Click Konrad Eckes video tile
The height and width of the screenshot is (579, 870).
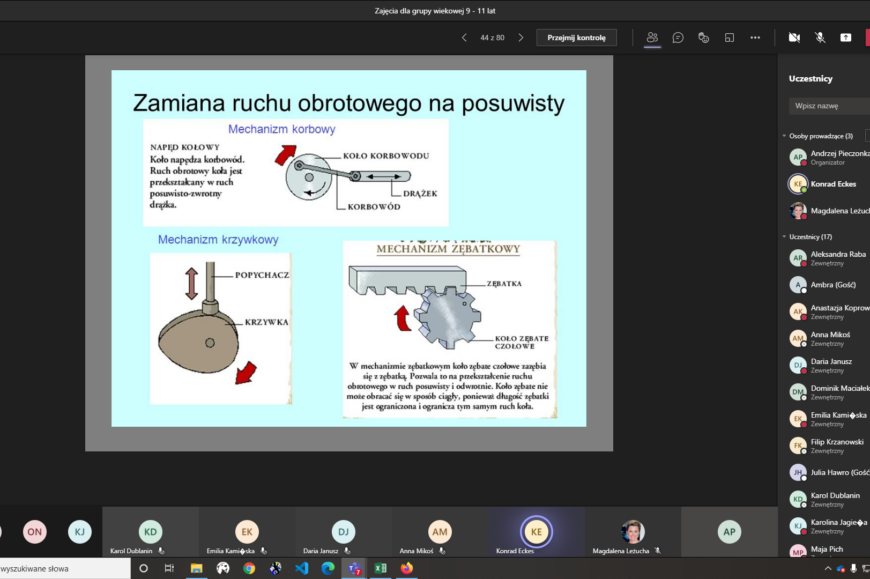point(536,531)
